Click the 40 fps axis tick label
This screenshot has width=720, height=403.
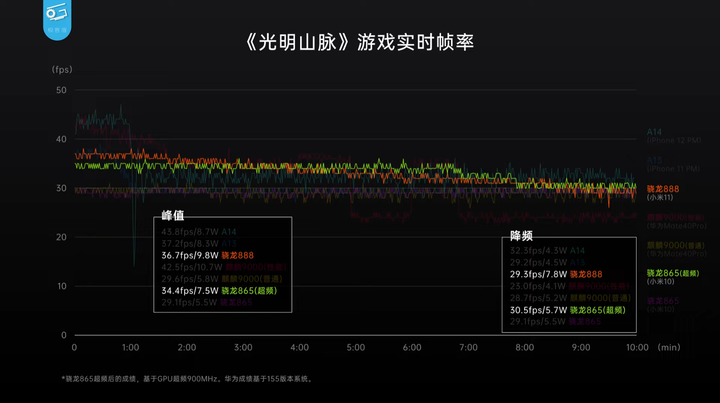tap(61, 139)
